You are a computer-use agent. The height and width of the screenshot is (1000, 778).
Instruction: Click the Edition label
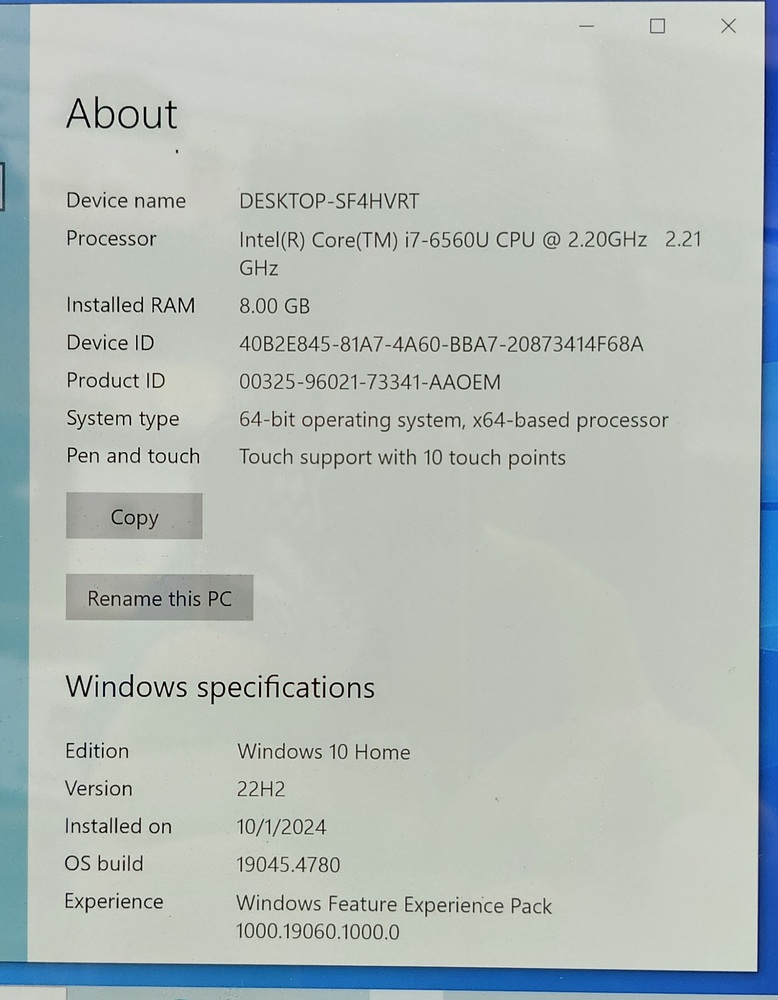[x=97, y=751]
